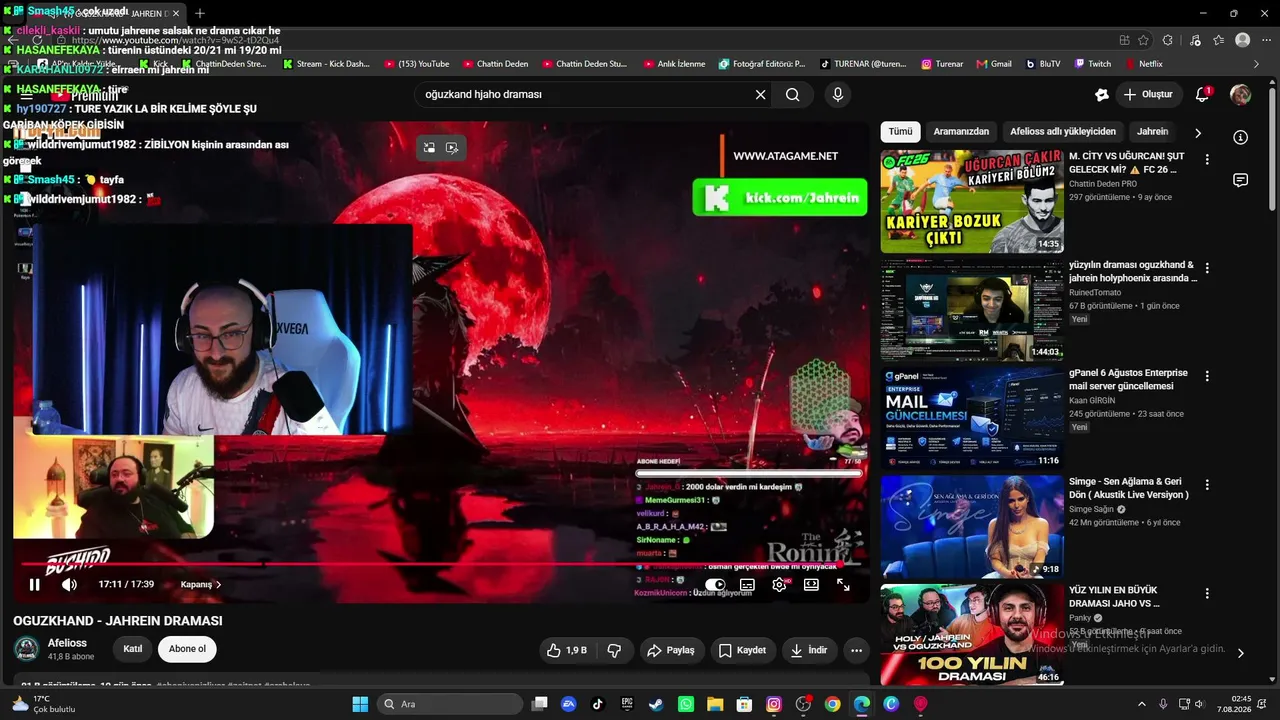Dislike the video
Screen dimensions: 1280x720
click(x=614, y=650)
